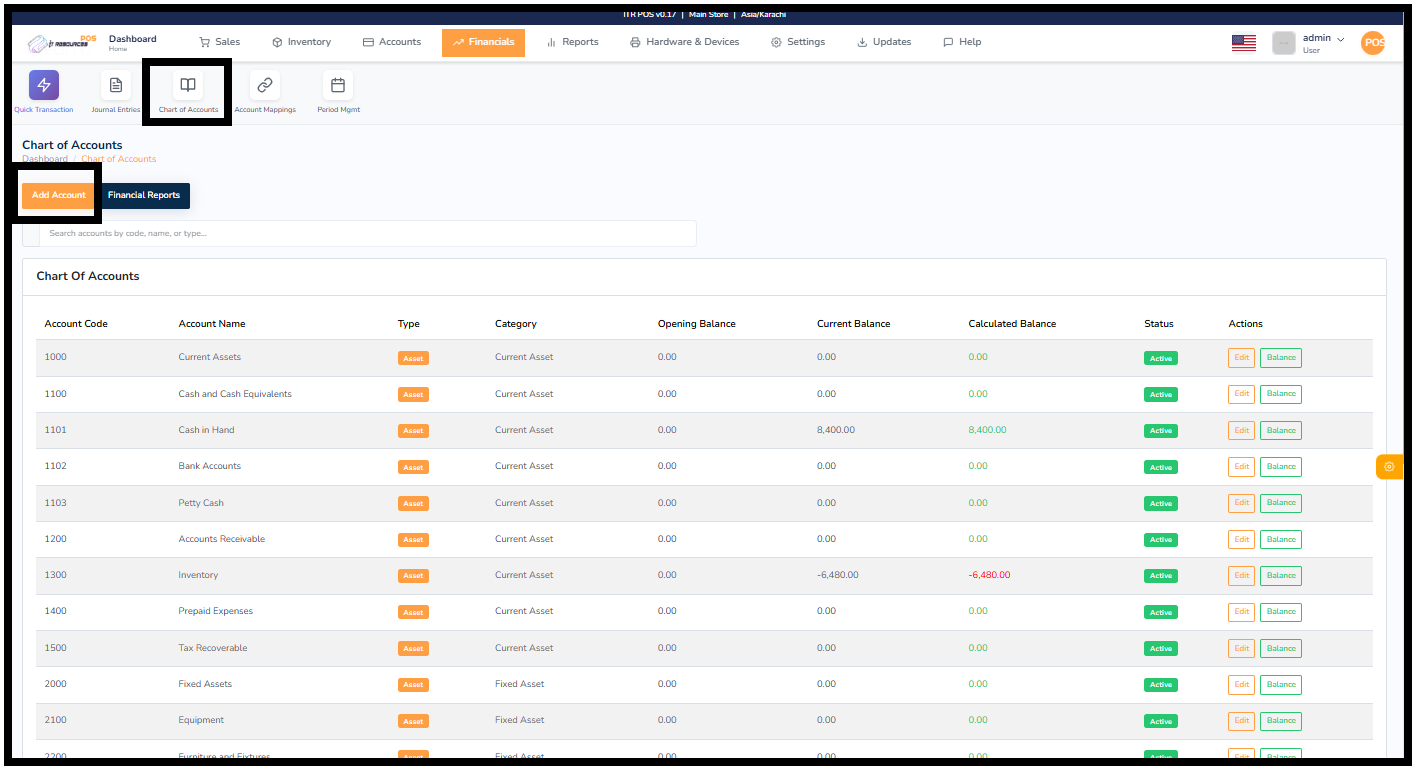The width and height of the screenshot is (1420, 772).
Task: Click Edit for Cash in Hand account
Action: pos(1241,430)
